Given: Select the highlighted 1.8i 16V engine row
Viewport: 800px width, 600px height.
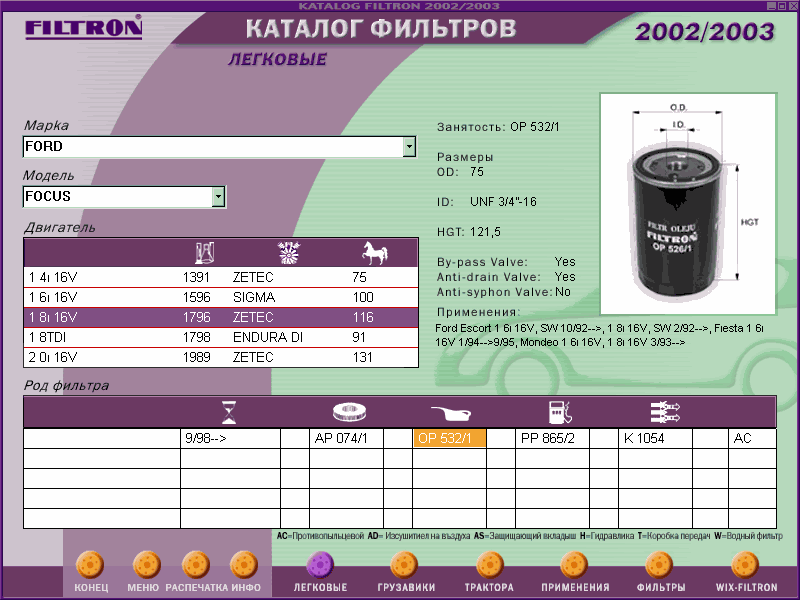Looking at the screenshot, I should tap(221, 317).
